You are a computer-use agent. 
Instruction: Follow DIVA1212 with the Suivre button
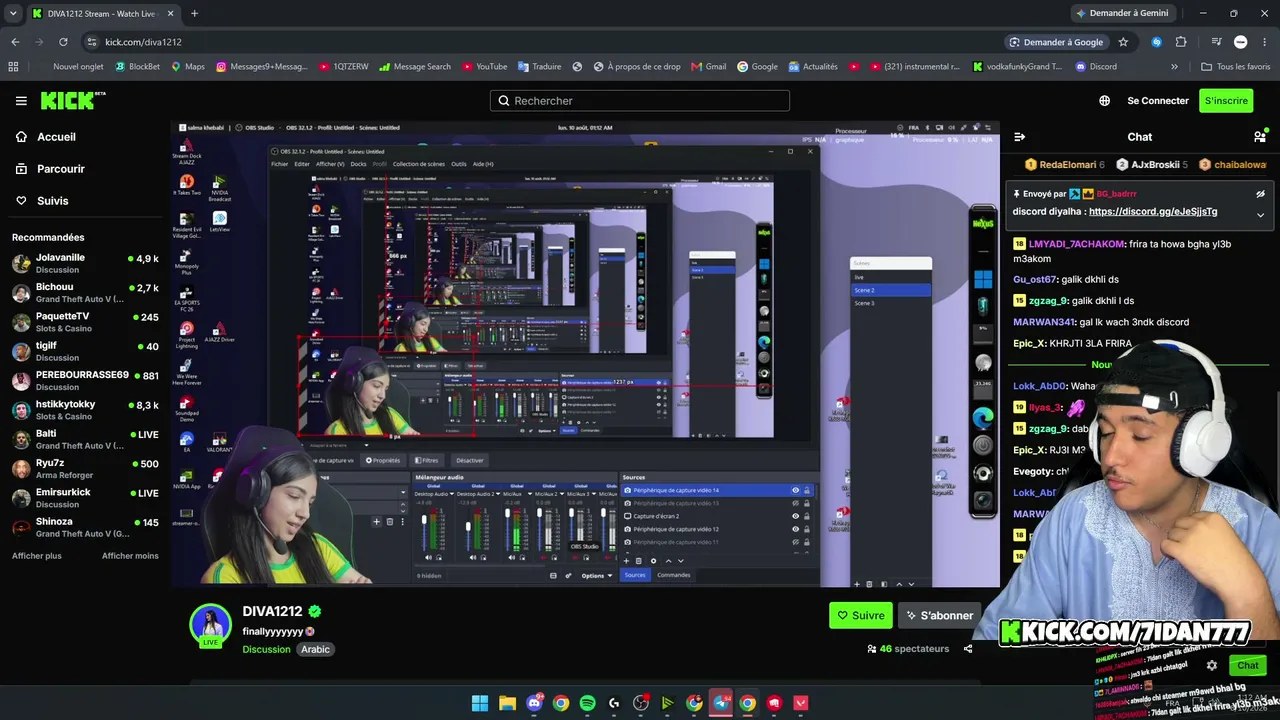coord(861,616)
